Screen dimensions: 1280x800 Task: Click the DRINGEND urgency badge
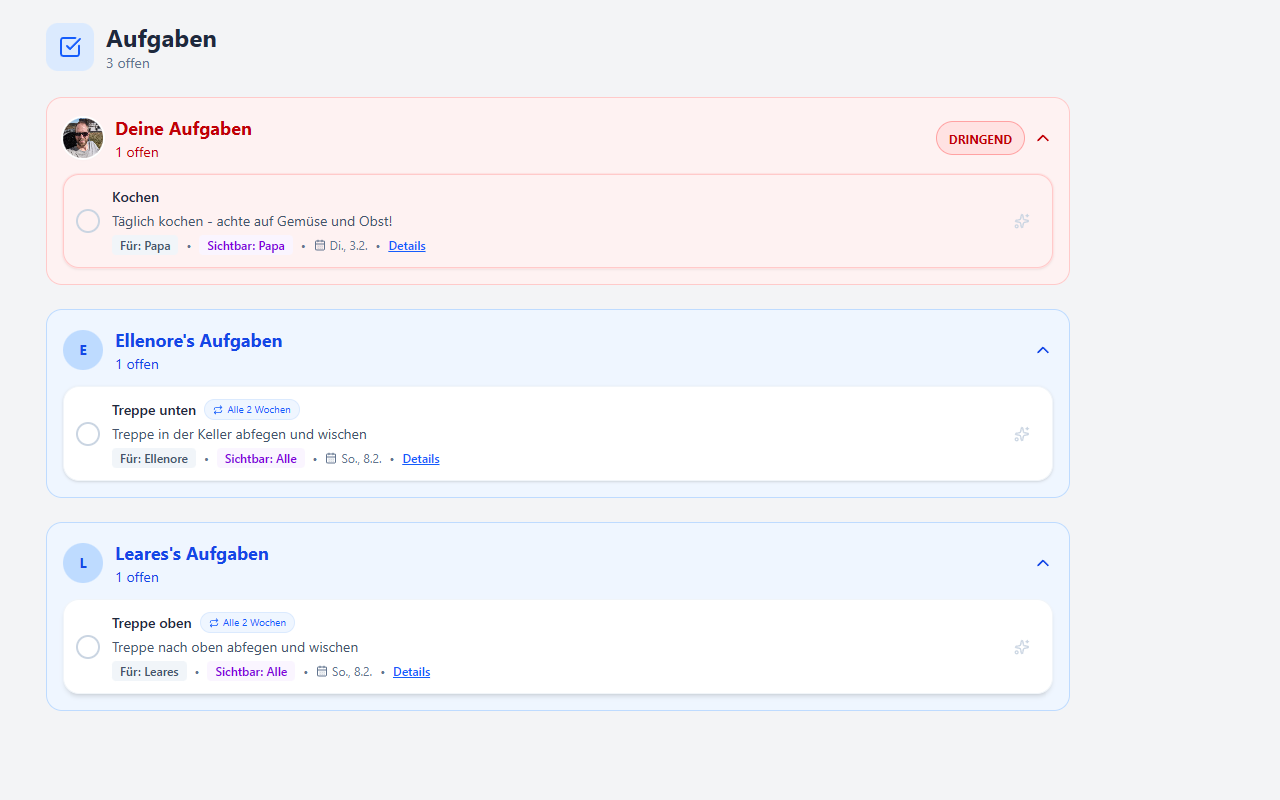[980, 139]
